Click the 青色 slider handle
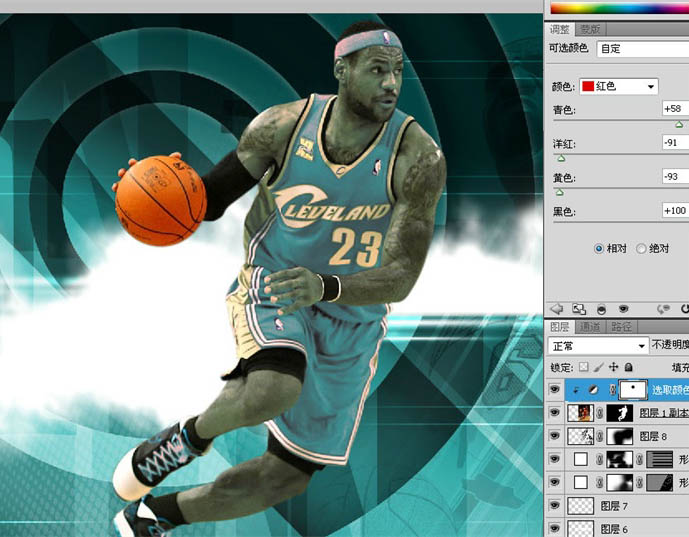Screen dimensions: 689x537 pyautogui.click(x=679, y=125)
